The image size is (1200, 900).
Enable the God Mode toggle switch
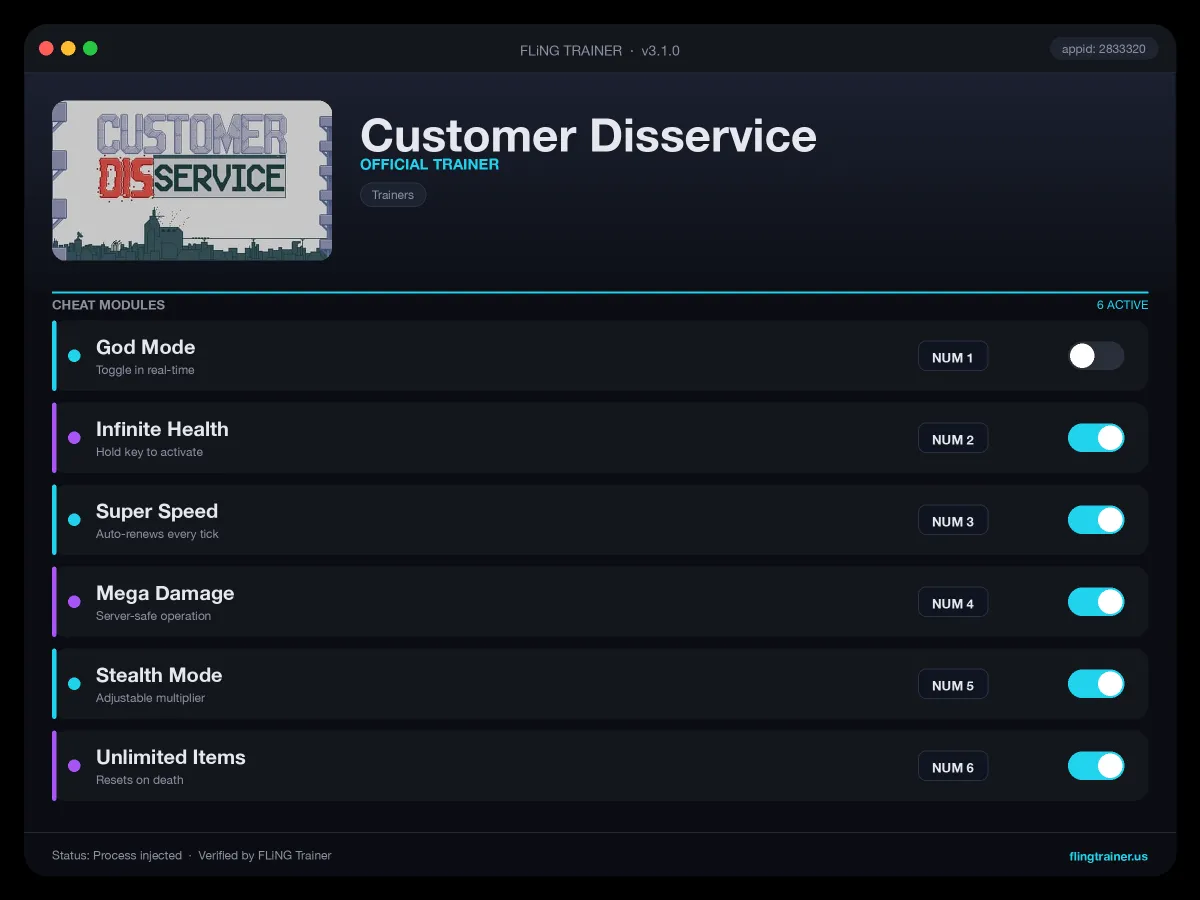coord(1096,356)
